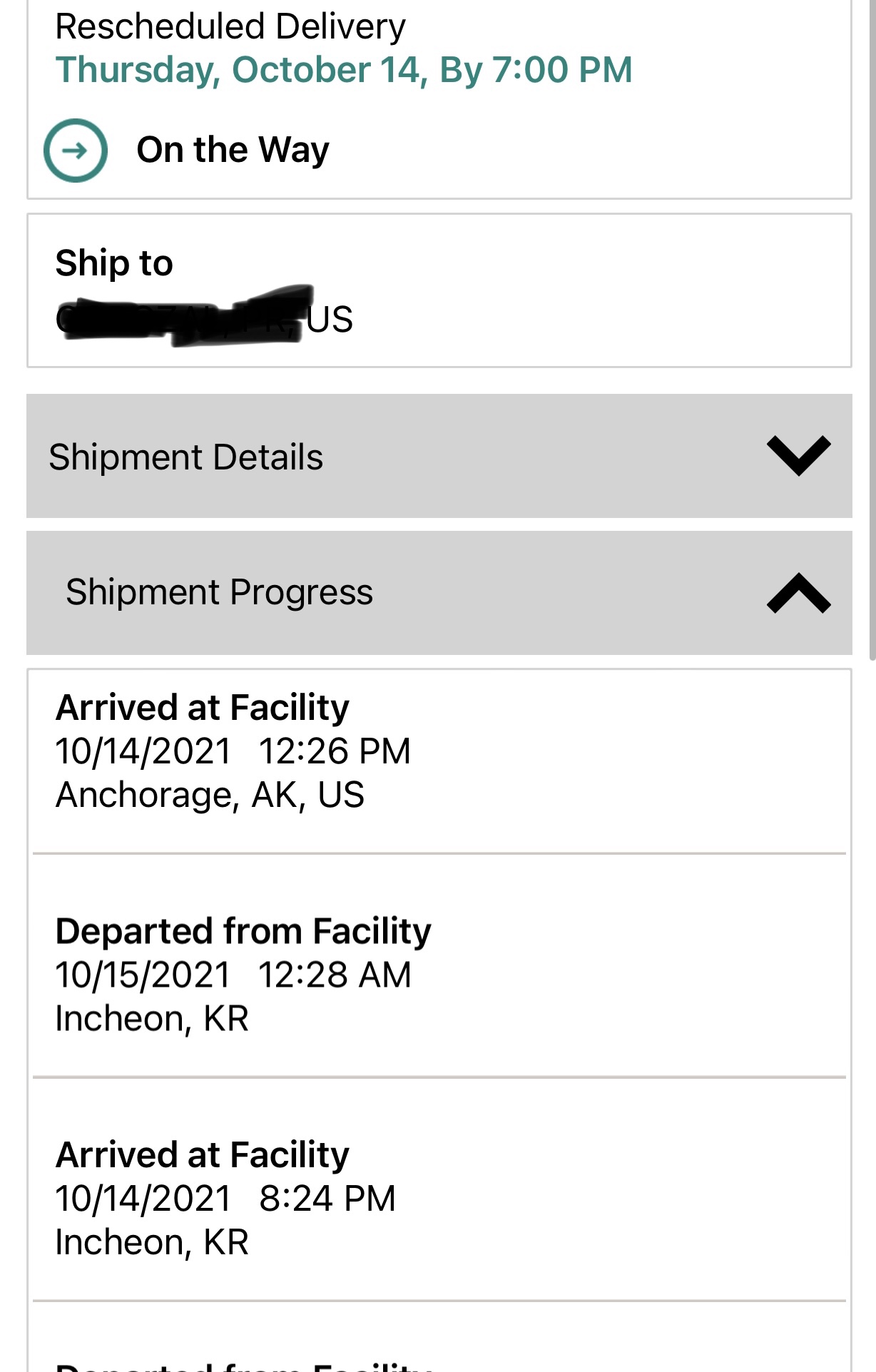The width and height of the screenshot is (876, 1372).
Task: Expand Shipment Details with the down chevron
Action: pyautogui.click(x=798, y=455)
